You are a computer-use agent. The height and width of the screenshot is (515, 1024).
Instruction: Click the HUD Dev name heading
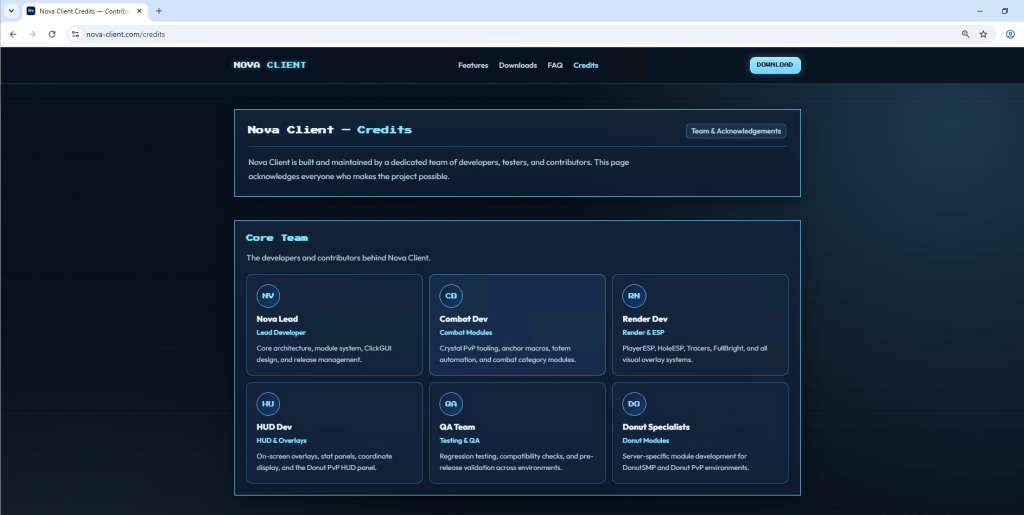pos(274,428)
